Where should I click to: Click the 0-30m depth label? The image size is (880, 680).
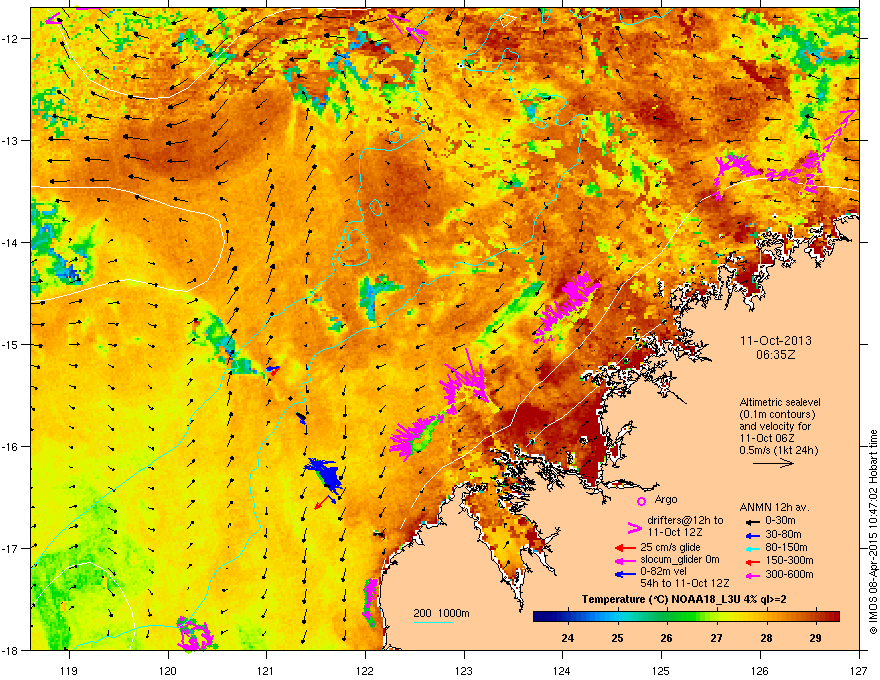[x=780, y=521]
